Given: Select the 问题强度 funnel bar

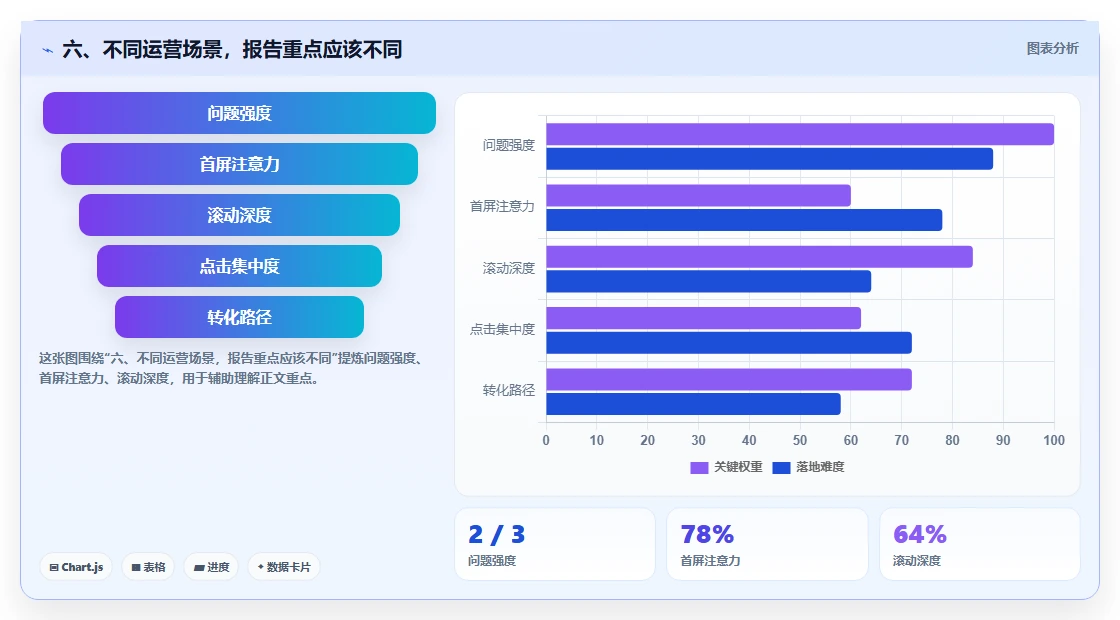Looking at the screenshot, I should tap(239, 113).
